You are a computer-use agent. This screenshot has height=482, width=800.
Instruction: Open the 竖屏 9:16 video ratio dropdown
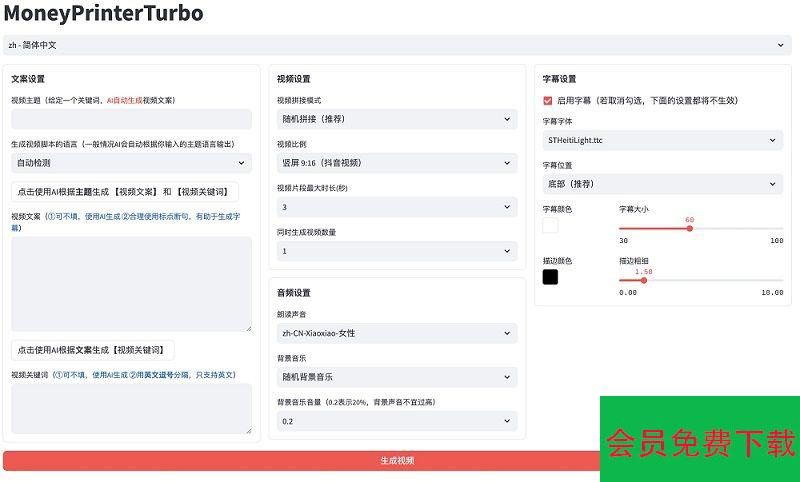(x=397, y=163)
